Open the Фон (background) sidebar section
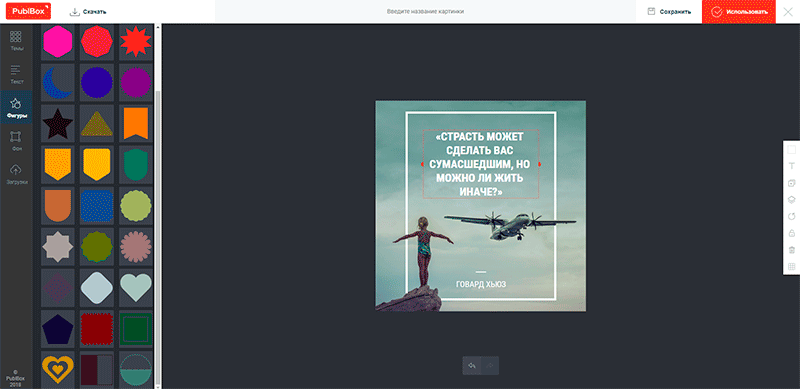Screen dimensions: 800x389 click(17, 140)
